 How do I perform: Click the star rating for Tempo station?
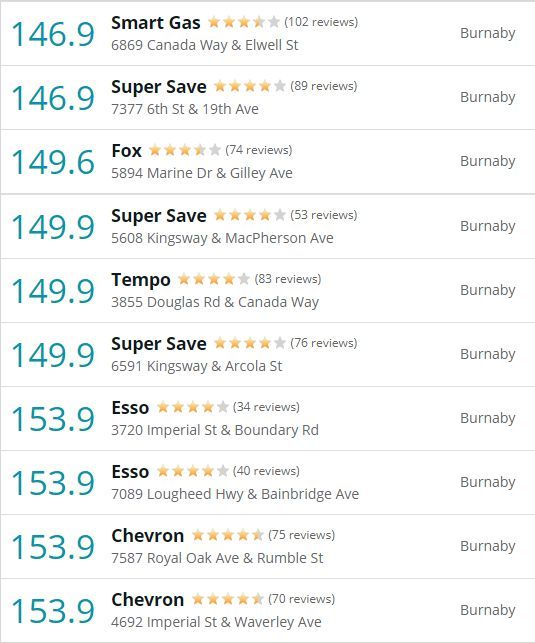tap(214, 279)
